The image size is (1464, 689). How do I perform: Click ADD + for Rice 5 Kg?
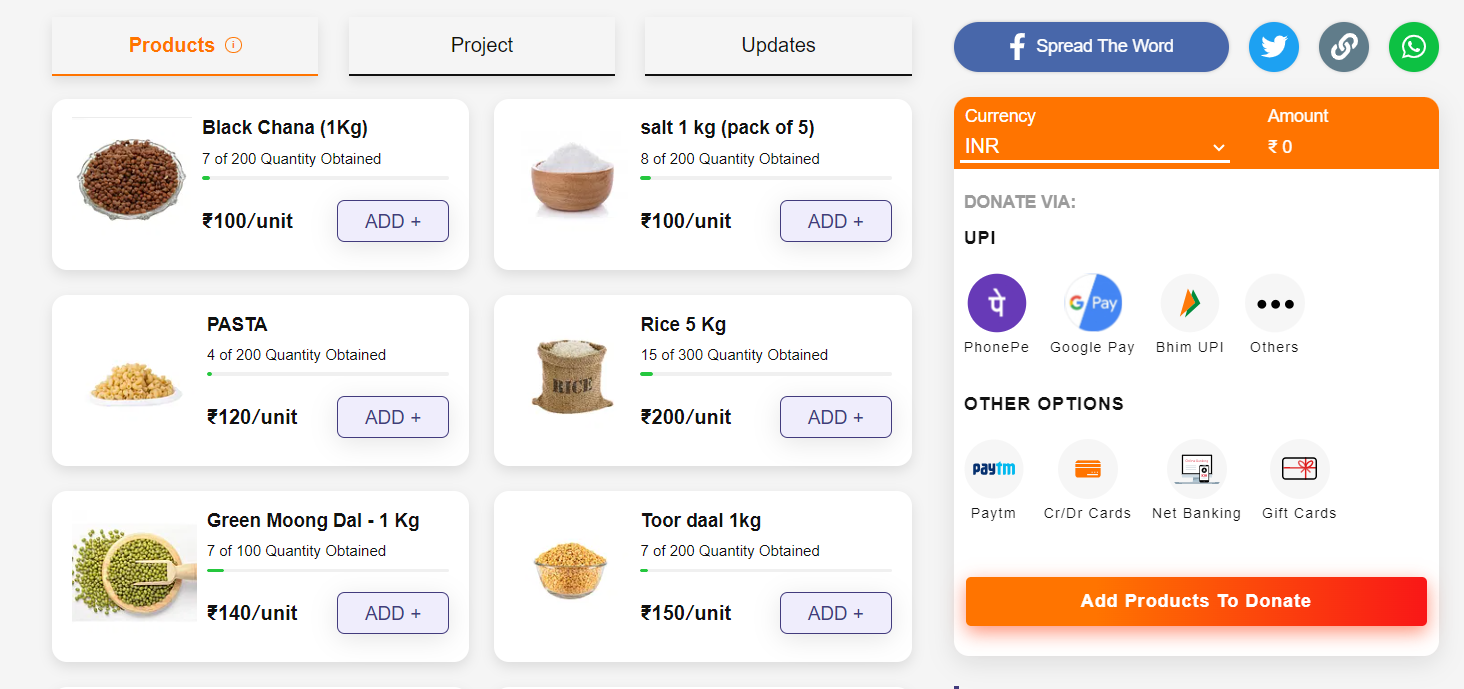836,417
